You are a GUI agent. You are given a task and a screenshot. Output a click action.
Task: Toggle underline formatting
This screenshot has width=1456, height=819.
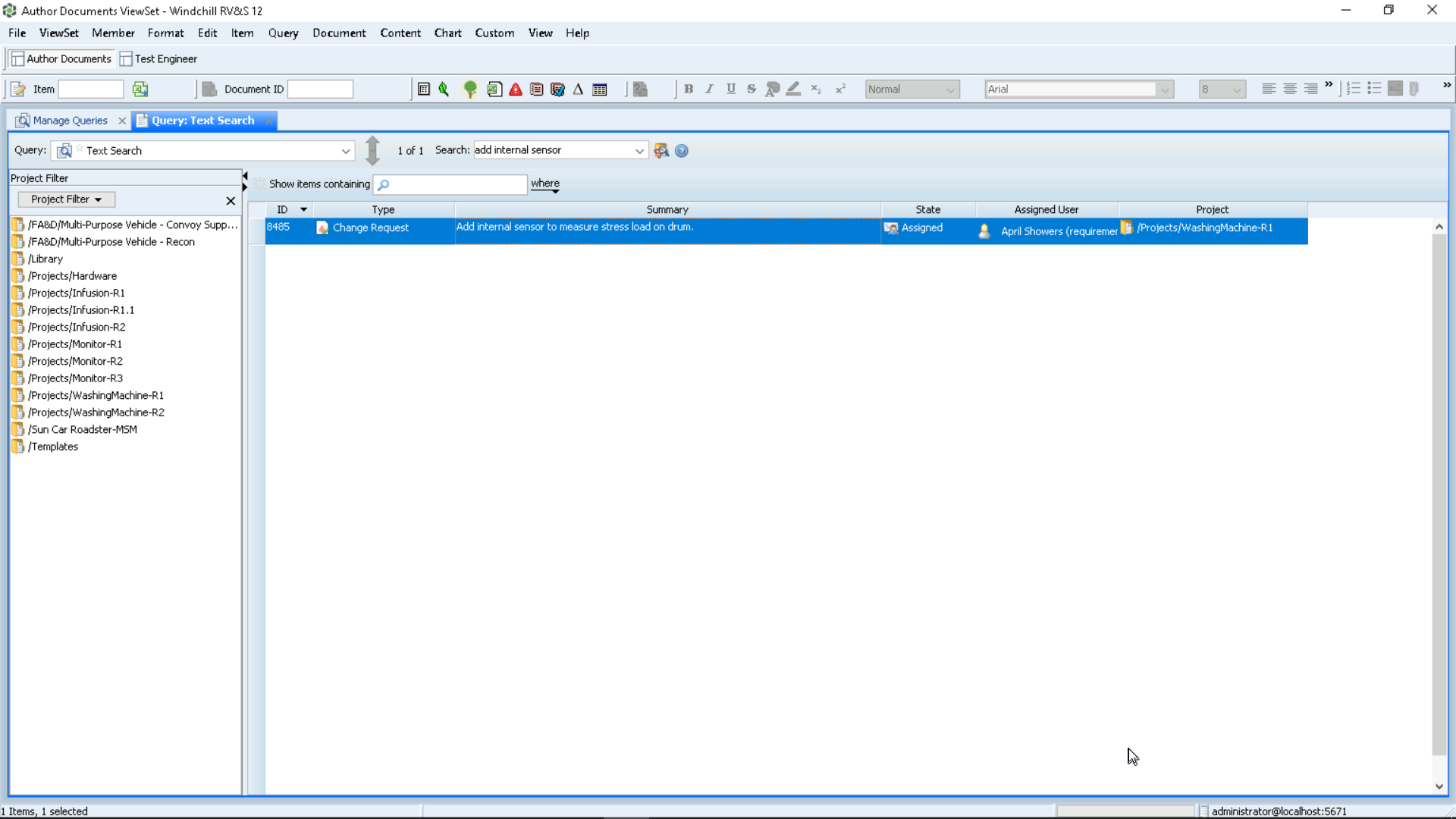coord(731,89)
